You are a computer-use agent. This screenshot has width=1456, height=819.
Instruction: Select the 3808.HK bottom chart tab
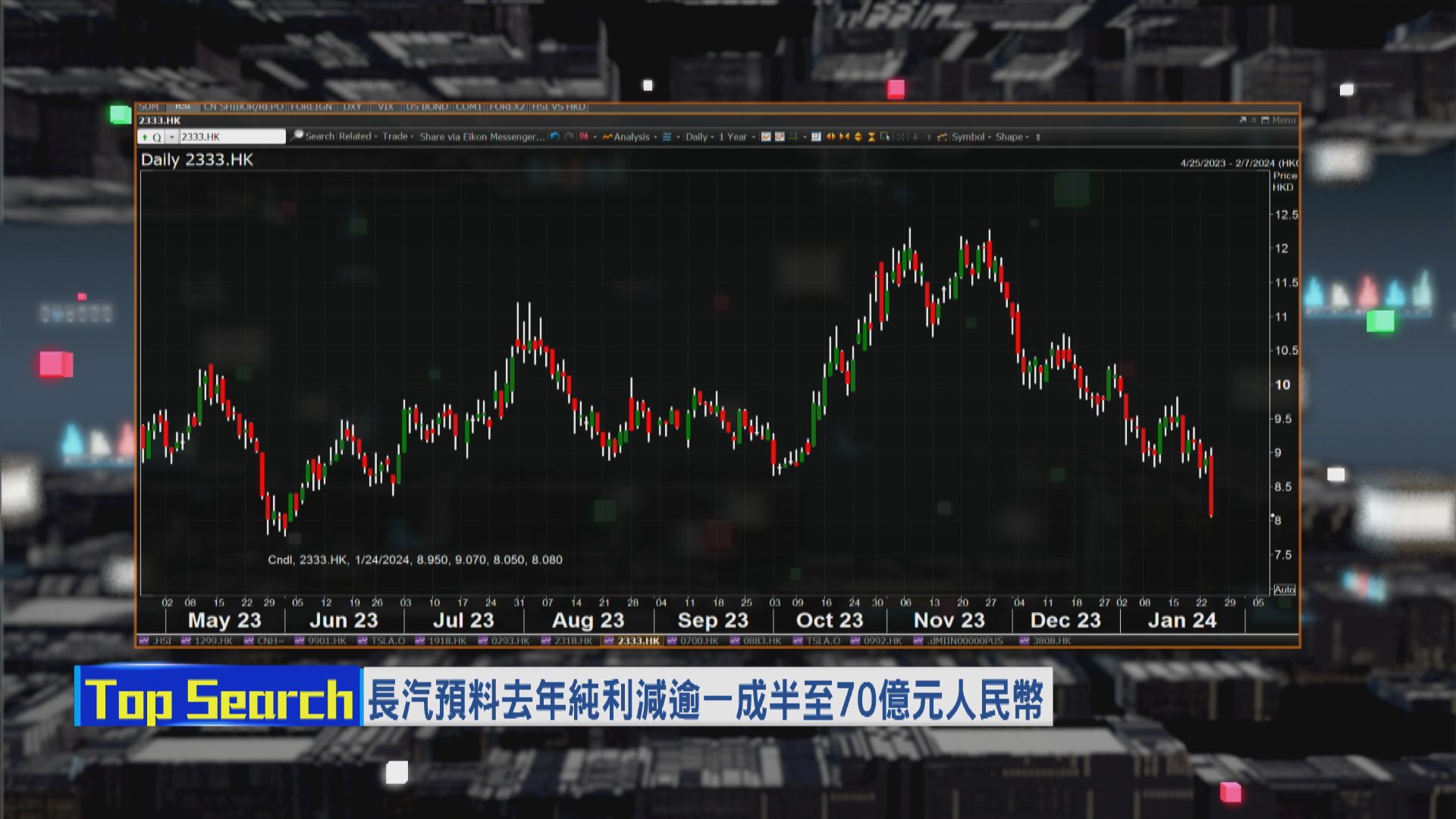1045,641
